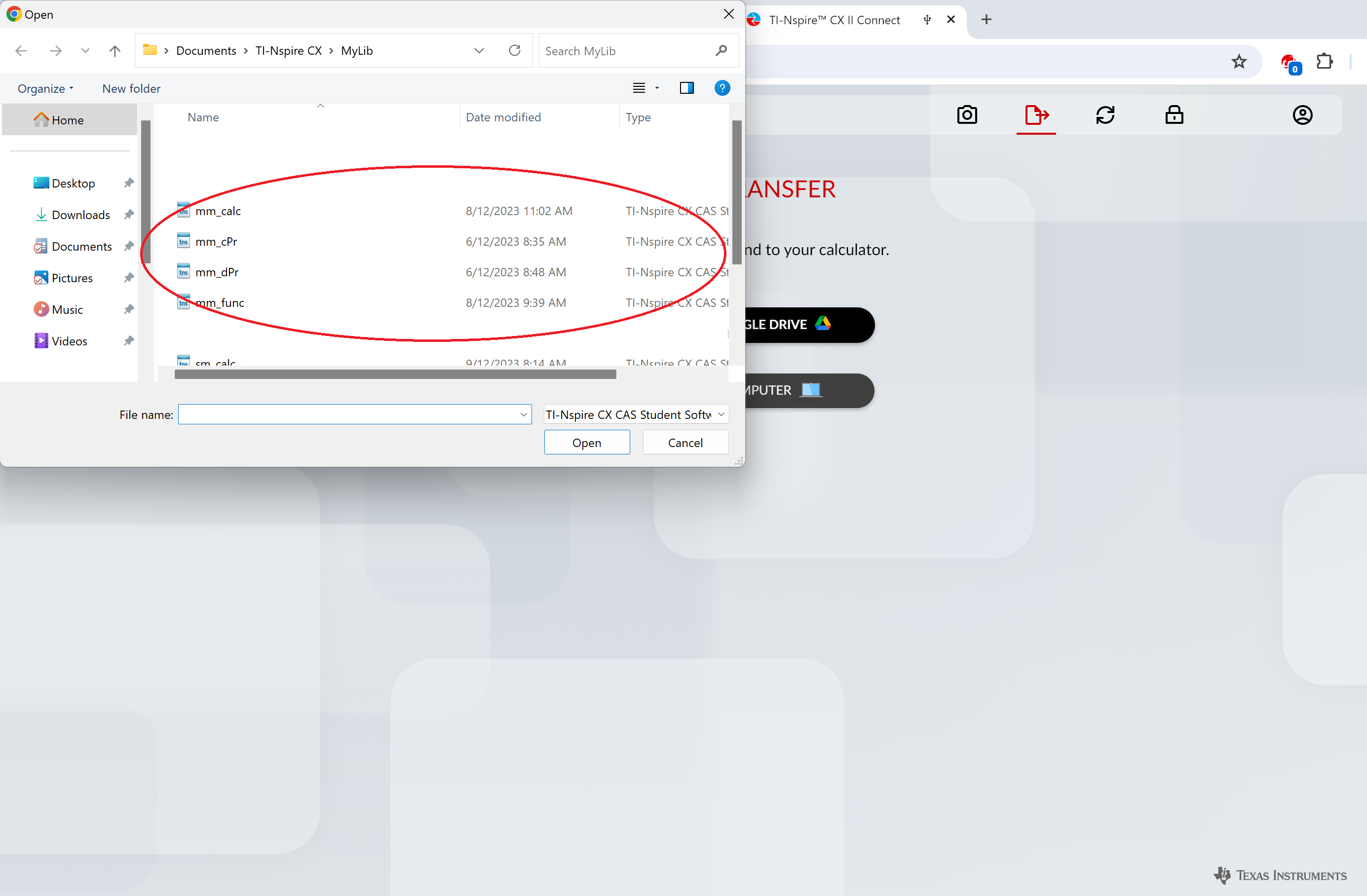Close the TI-Nspire CX II Connect tab

[950, 20]
